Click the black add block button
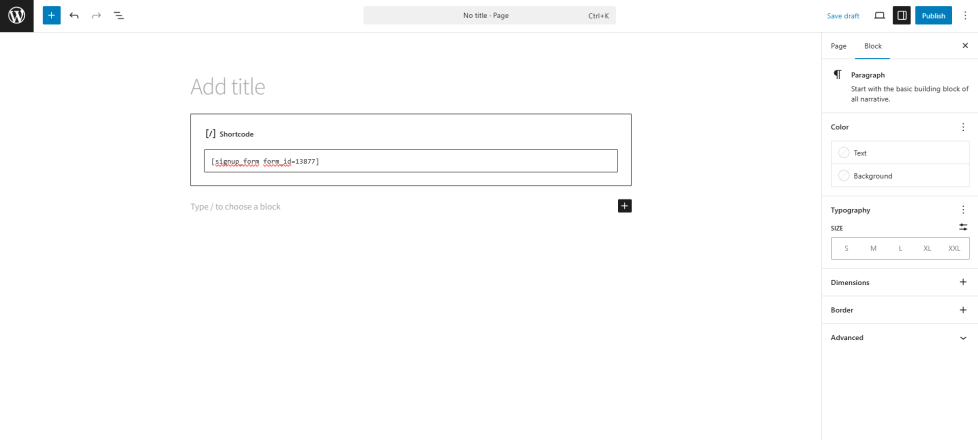 click(x=624, y=206)
